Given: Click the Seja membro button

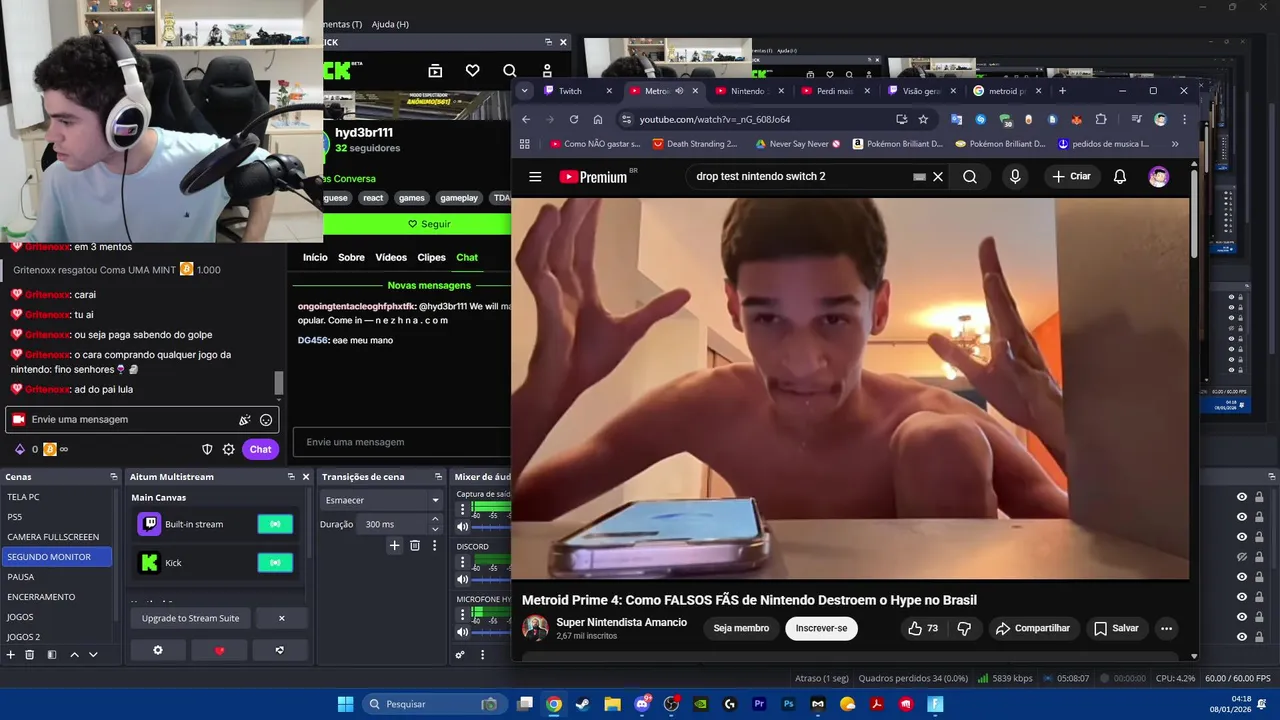Looking at the screenshot, I should [741, 628].
